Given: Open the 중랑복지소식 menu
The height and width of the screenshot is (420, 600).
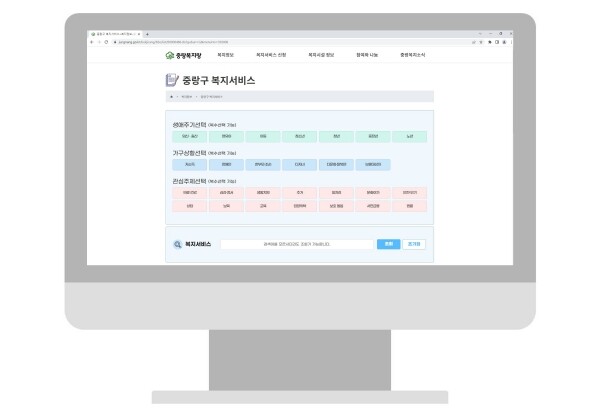Looking at the screenshot, I should pyautogui.click(x=412, y=55).
